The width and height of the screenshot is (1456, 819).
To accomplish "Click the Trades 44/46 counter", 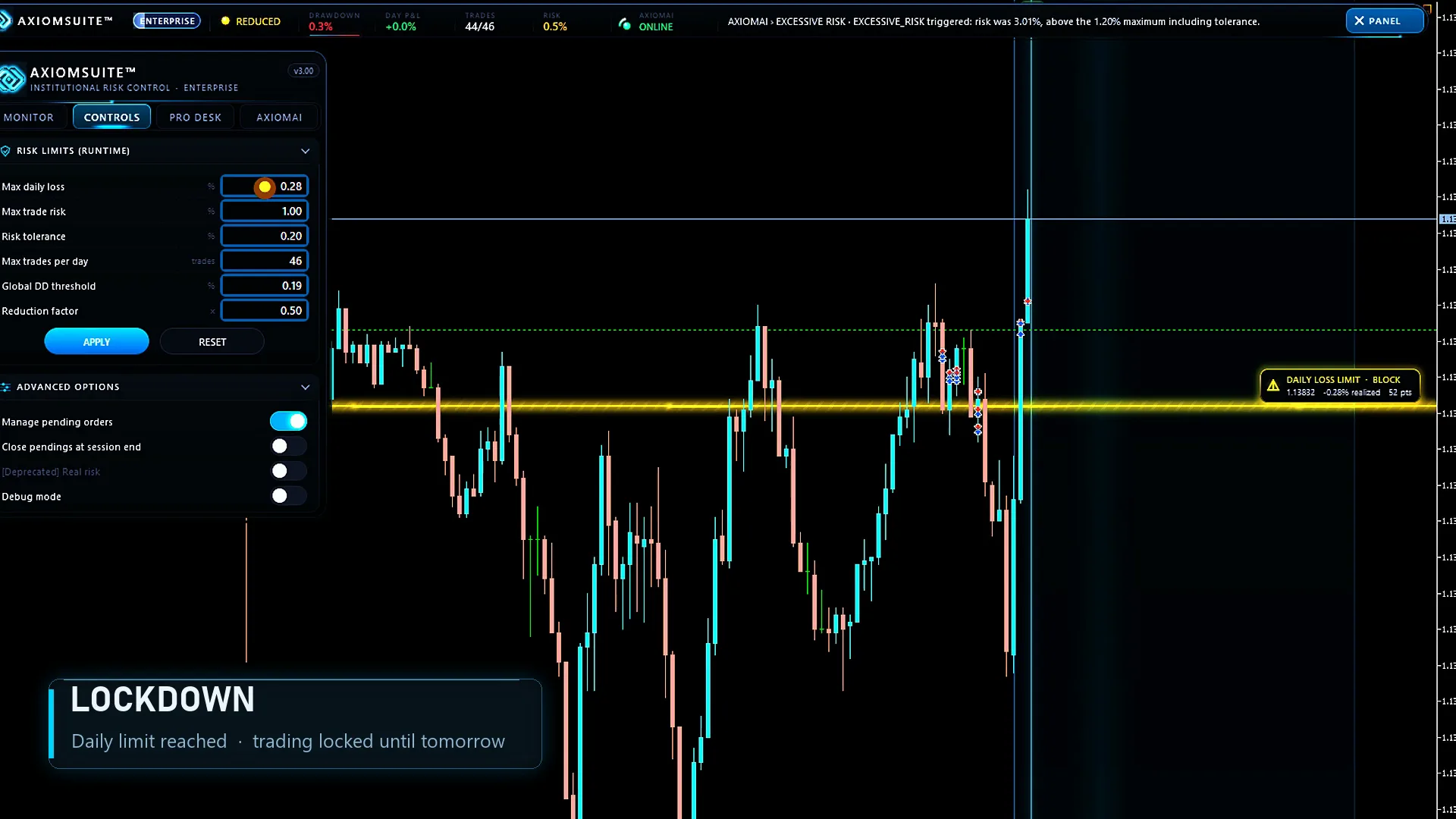I will (x=479, y=22).
